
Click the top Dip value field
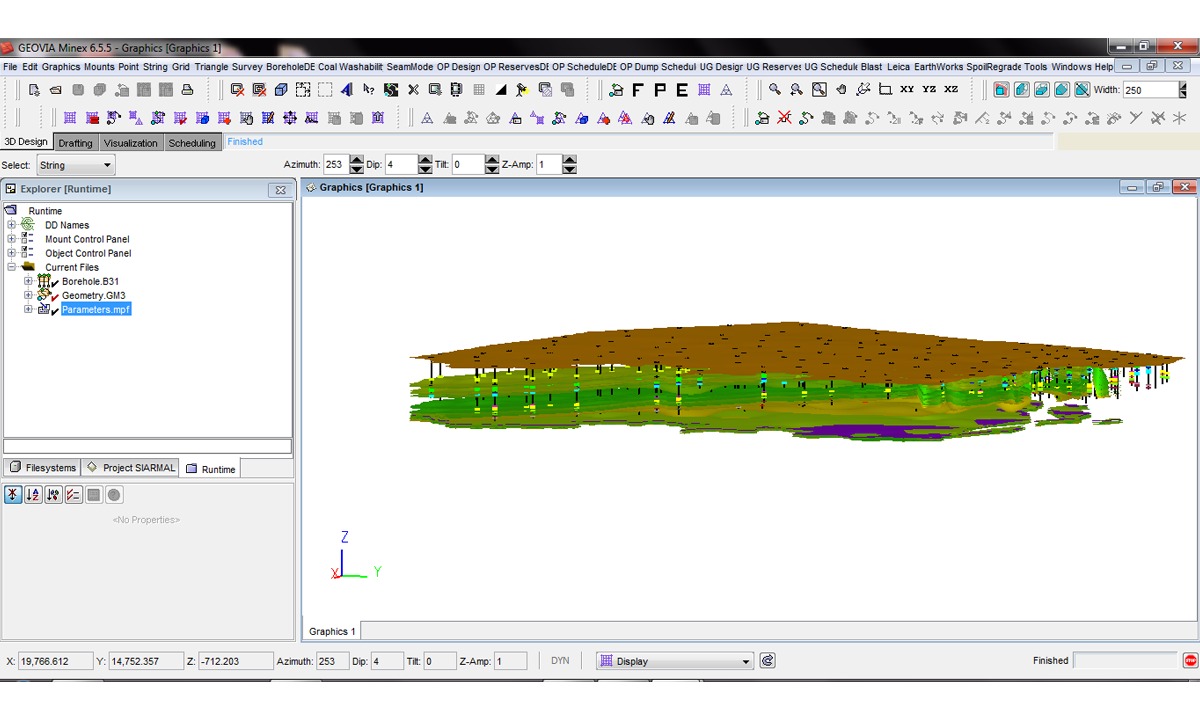pyautogui.click(x=399, y=165)
